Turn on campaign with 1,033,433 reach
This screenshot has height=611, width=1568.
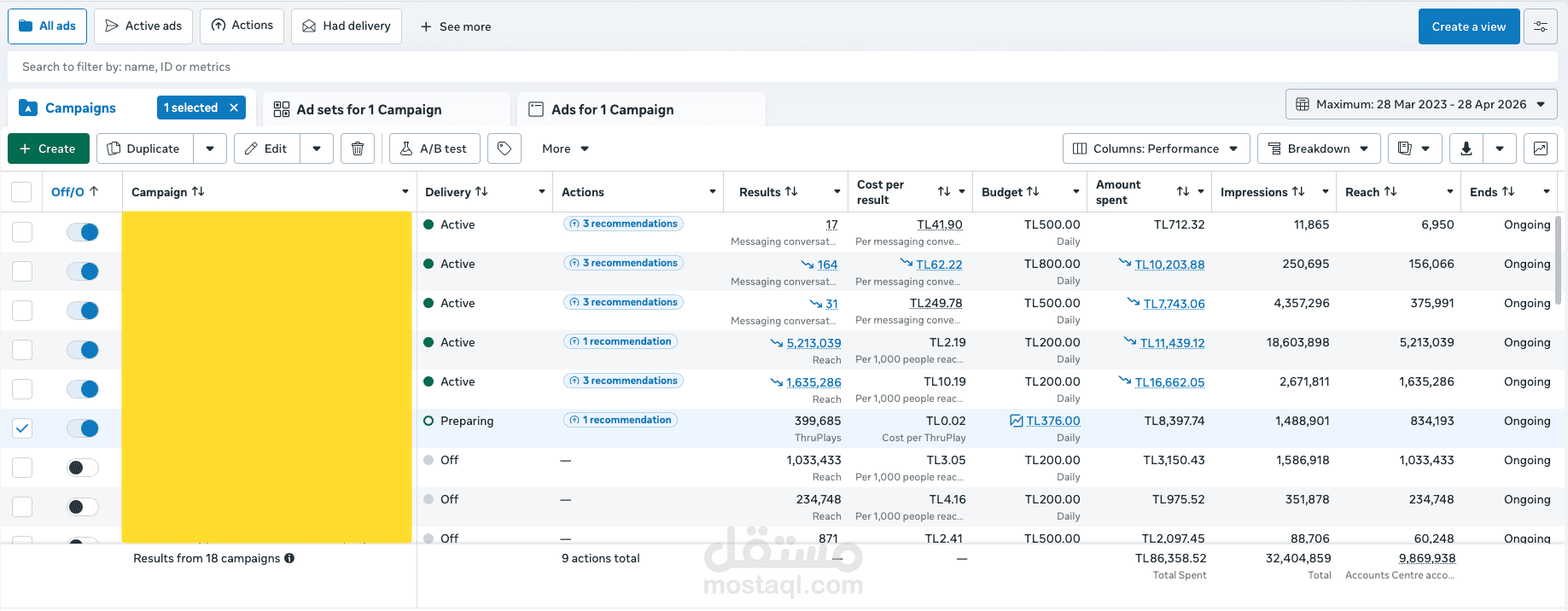83,468
